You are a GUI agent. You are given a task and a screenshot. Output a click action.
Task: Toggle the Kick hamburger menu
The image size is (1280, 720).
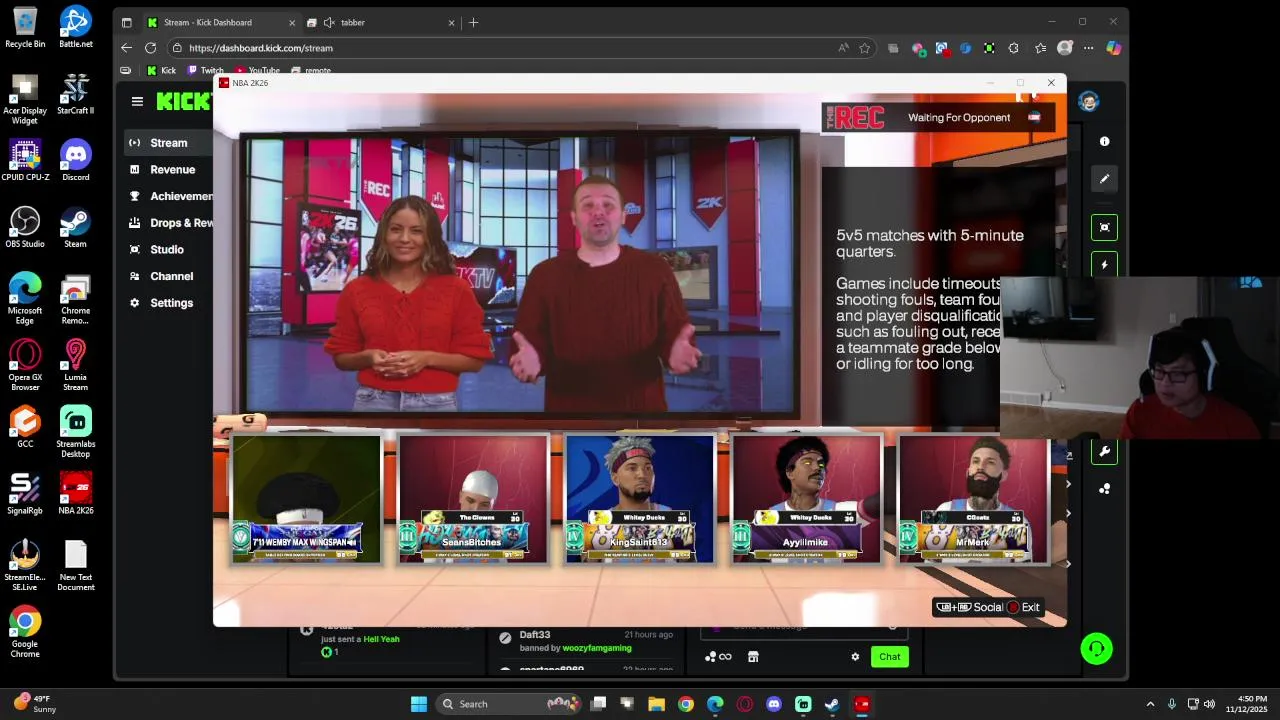point(137,101)
